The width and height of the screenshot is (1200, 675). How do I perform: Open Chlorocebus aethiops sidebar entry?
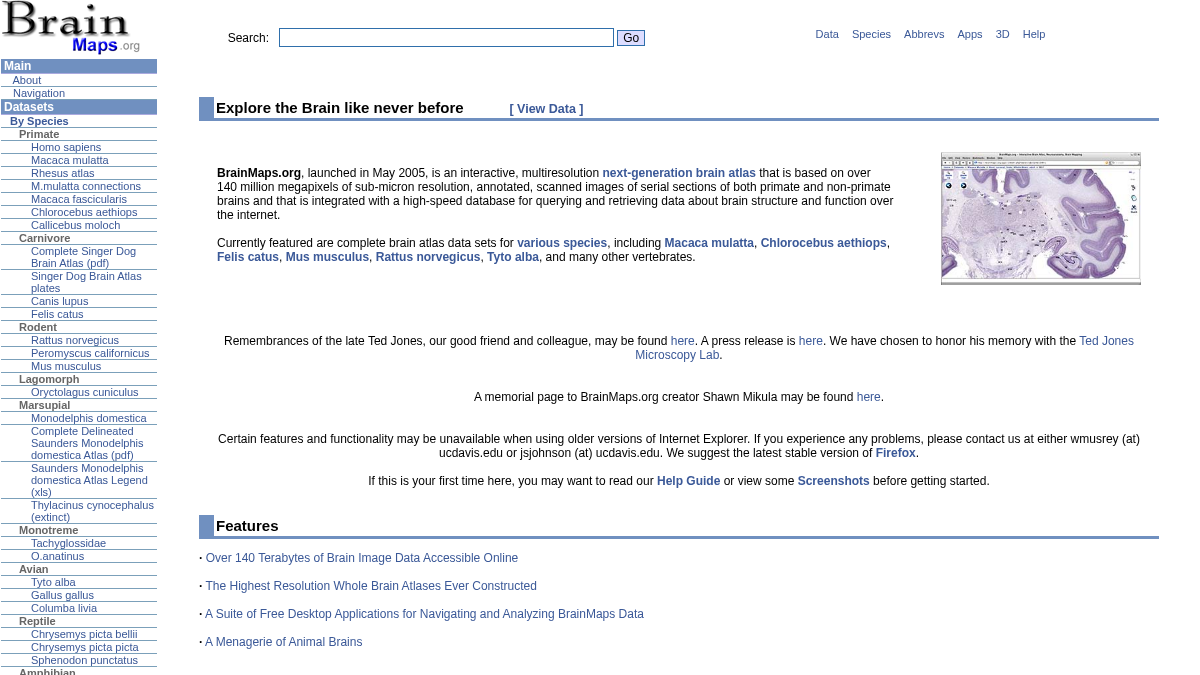pyautogui.click(x=84, y=212)
